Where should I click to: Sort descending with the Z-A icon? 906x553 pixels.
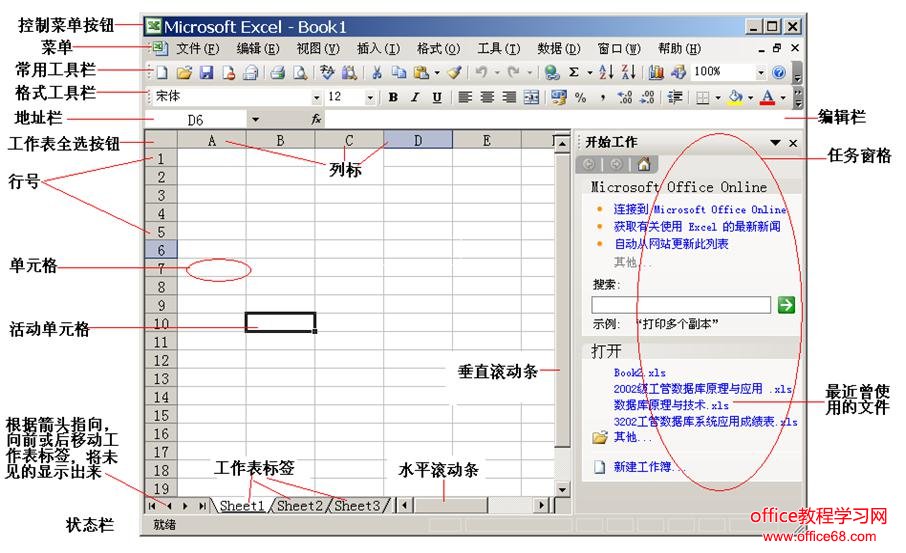tap(629, 72)
